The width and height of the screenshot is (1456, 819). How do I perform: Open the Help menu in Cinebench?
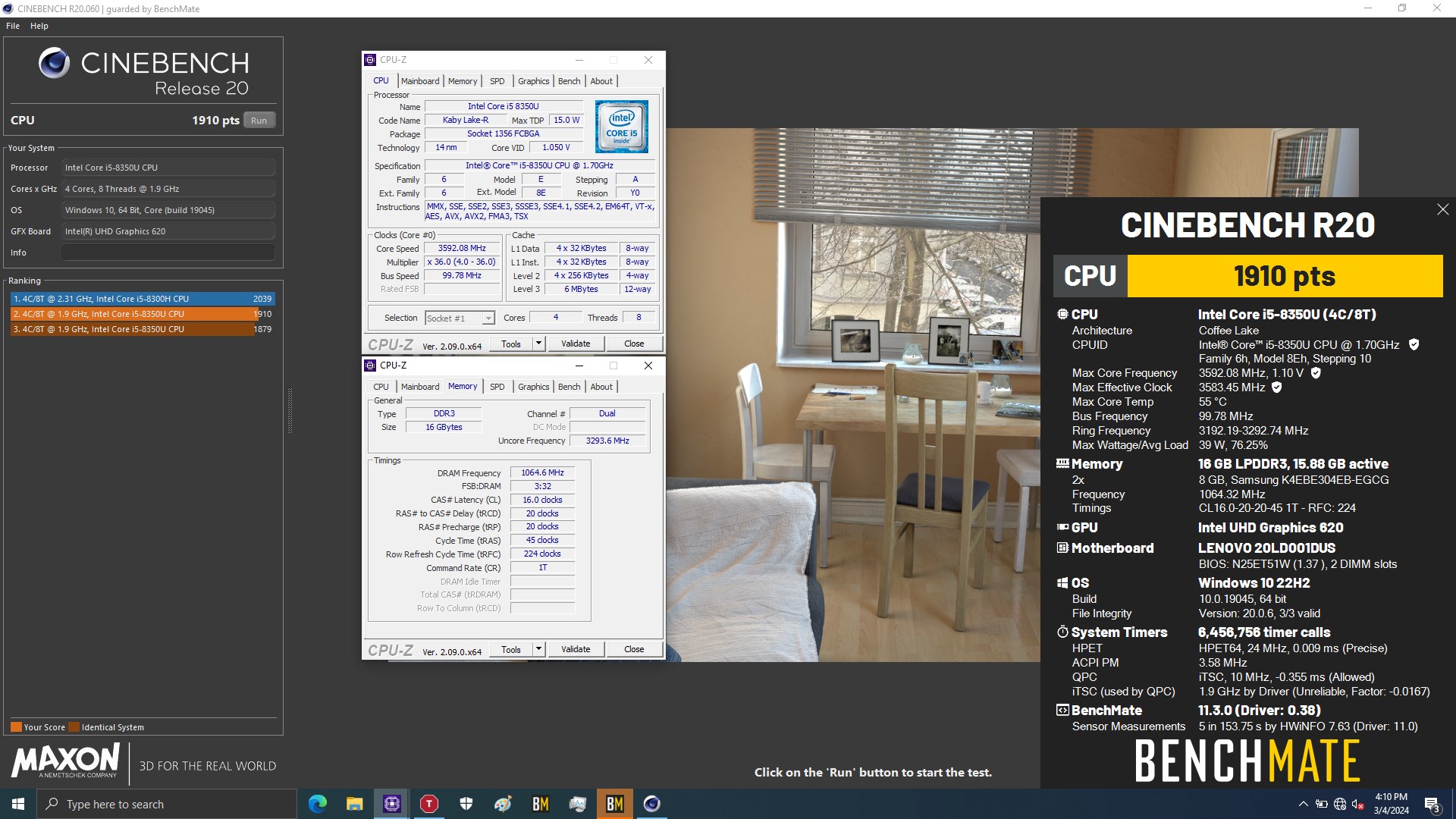coord(39,26)
